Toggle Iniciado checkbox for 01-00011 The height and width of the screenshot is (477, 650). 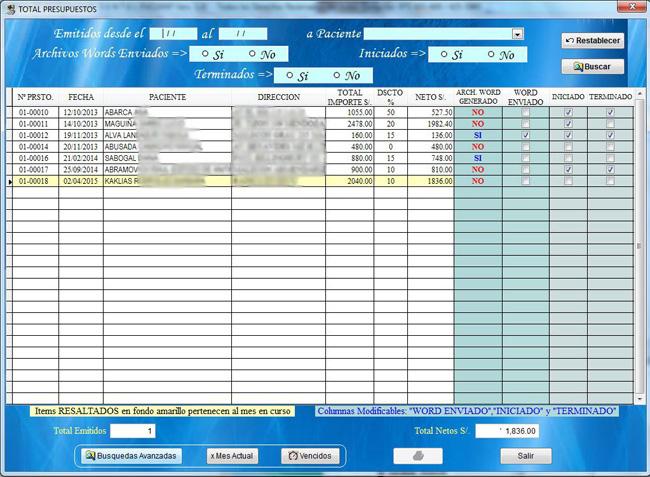(568, 124)
